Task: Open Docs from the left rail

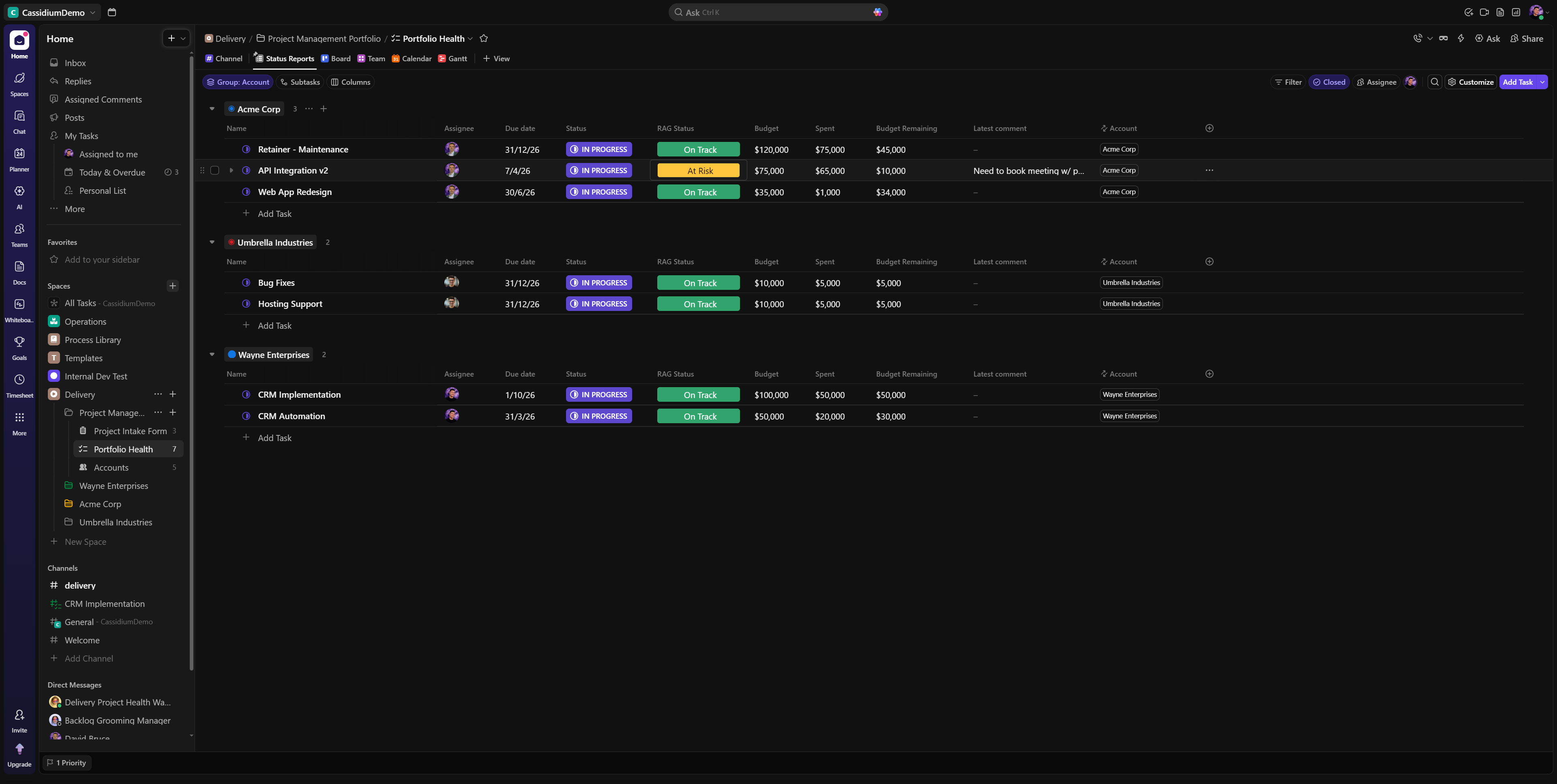Action: point(19,273)
